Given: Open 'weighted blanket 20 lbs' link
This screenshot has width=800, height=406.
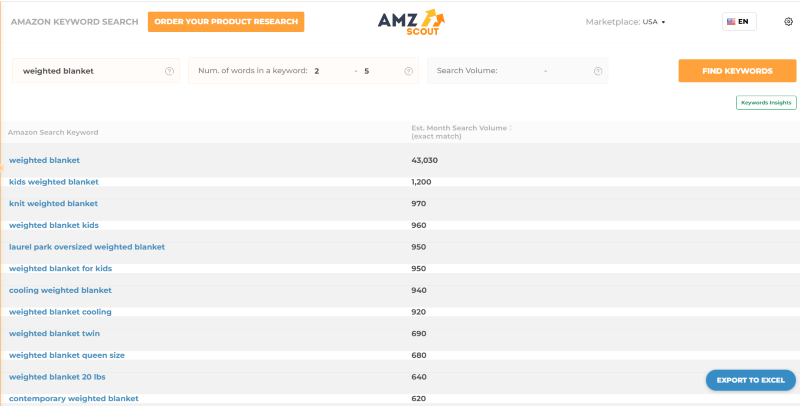Looking at the screenshot, I should (x=57, y=377).
